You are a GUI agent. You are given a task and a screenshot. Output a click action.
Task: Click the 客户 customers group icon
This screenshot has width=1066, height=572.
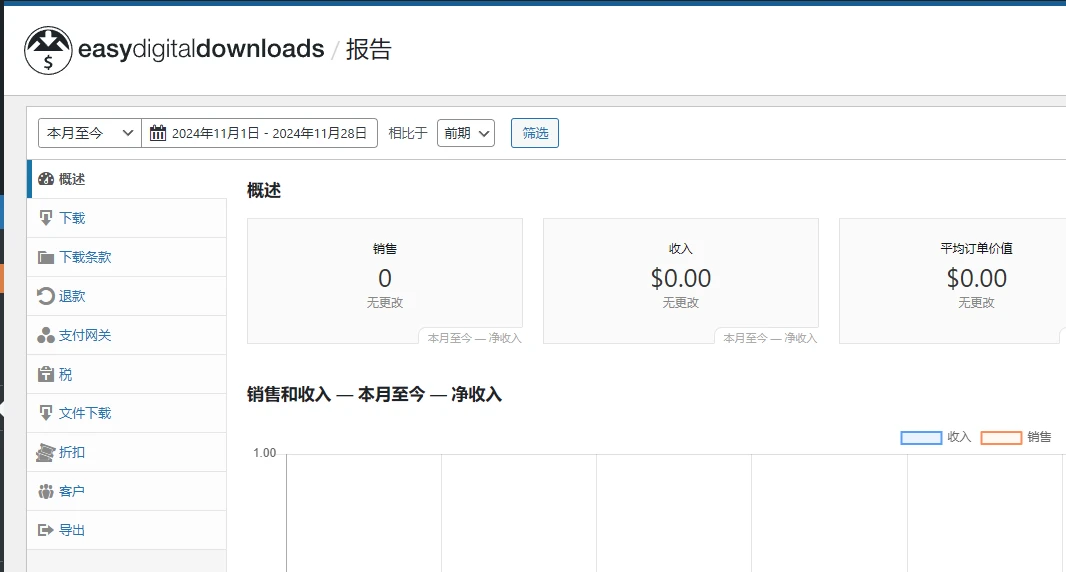coord(46,491)
